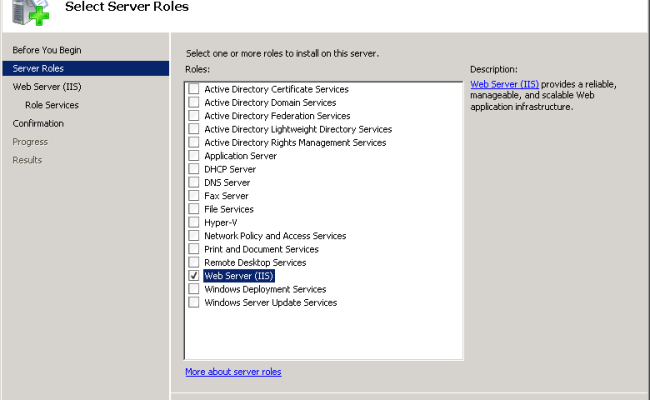Screen dimensions: 650x400
Task: Select the Server Roles step in sidebar
Action: tap(86, 68)
